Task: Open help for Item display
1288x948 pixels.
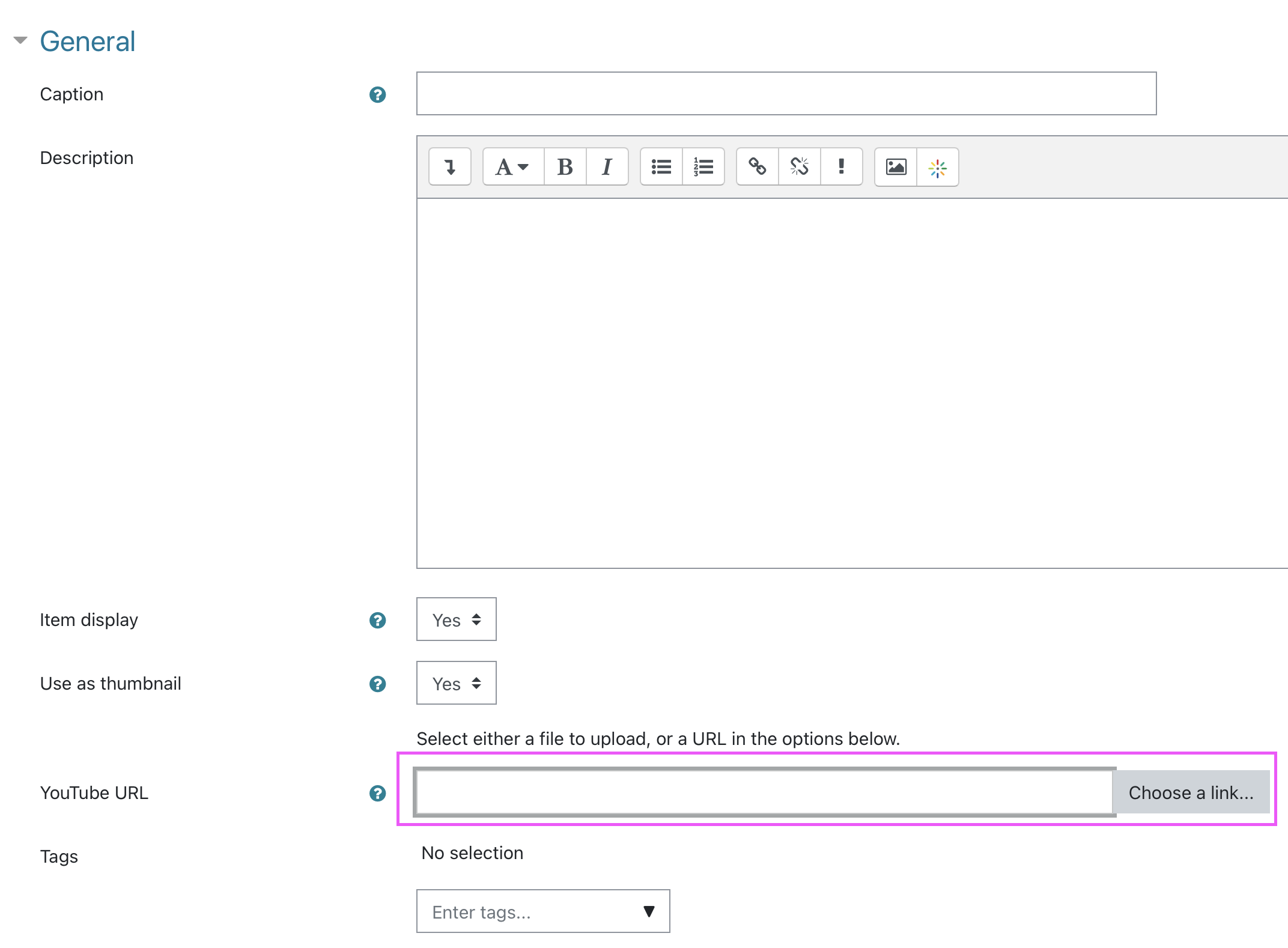Action: (x=377, y=620)
